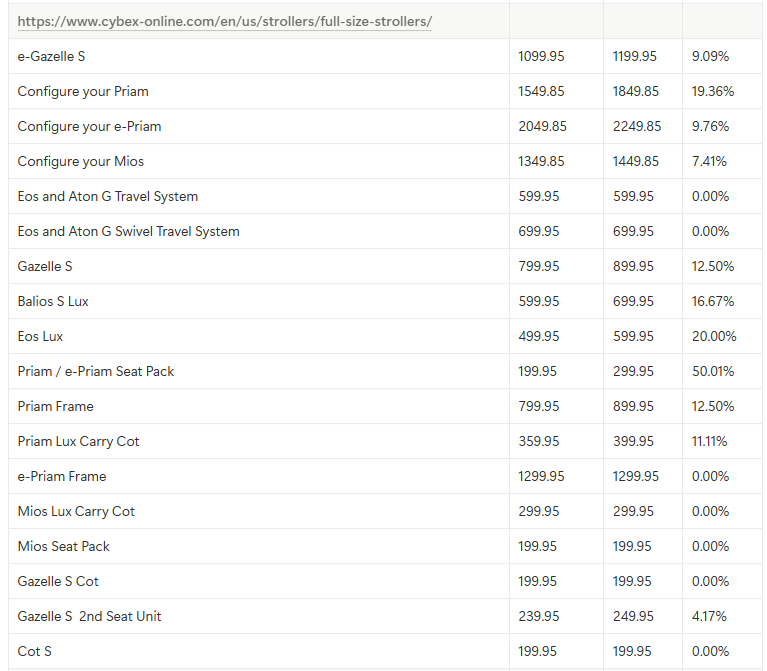The image size is (767, 671).
Task: Click the 239.95 price cell
Action: coord(556,616)
